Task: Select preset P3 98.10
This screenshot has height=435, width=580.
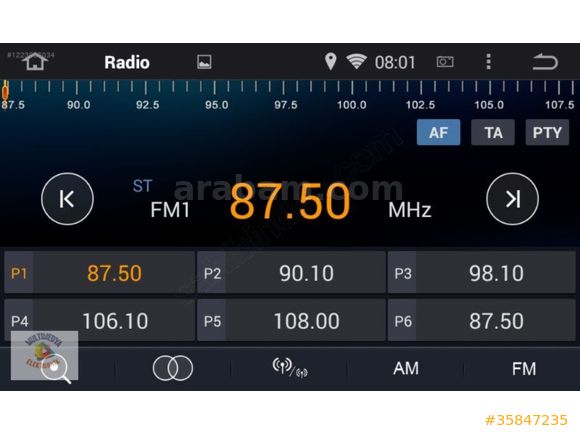Action: coord(482,273)
